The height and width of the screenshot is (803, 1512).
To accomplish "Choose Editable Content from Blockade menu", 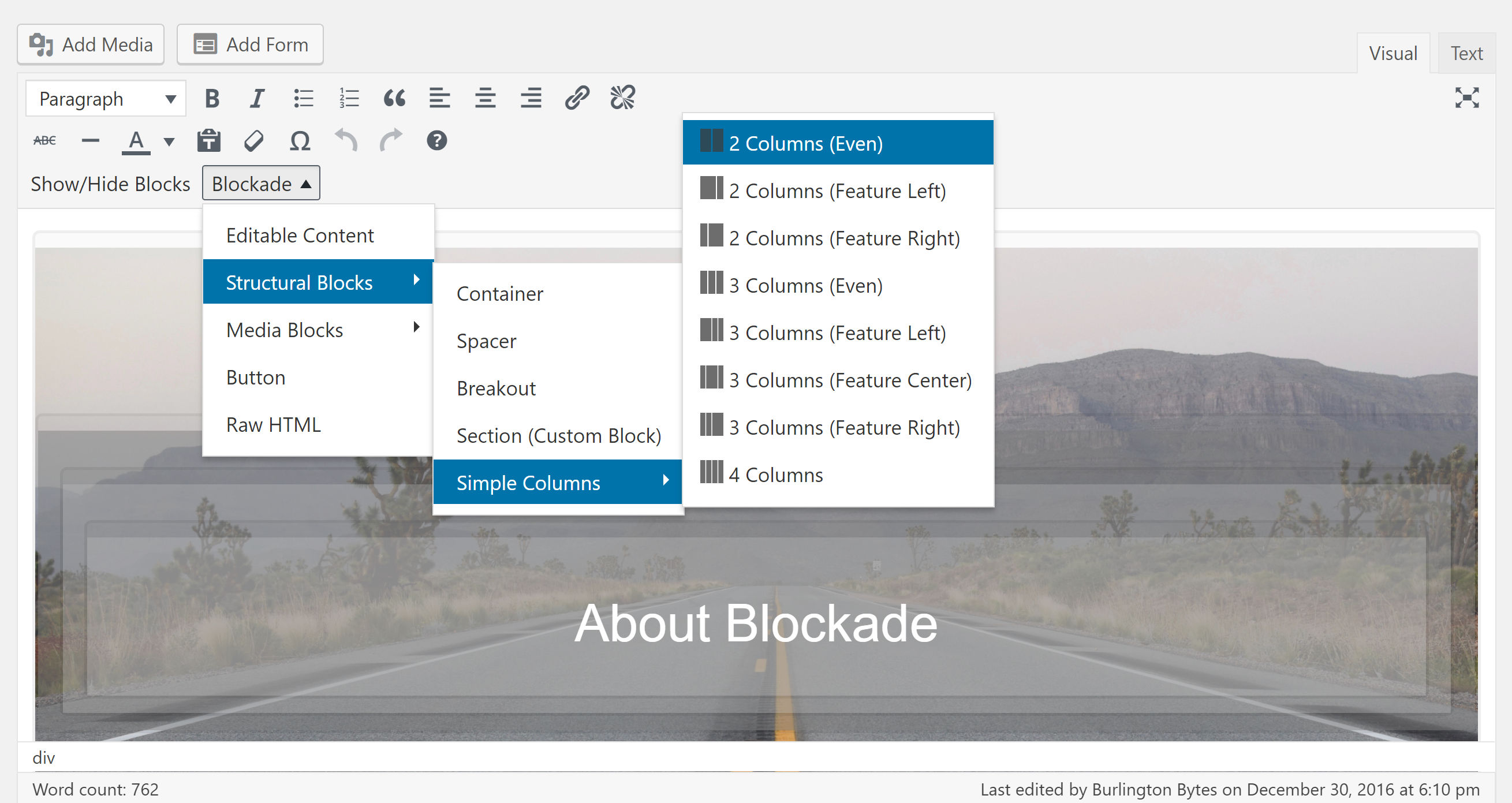I will (x=318, y=236).
